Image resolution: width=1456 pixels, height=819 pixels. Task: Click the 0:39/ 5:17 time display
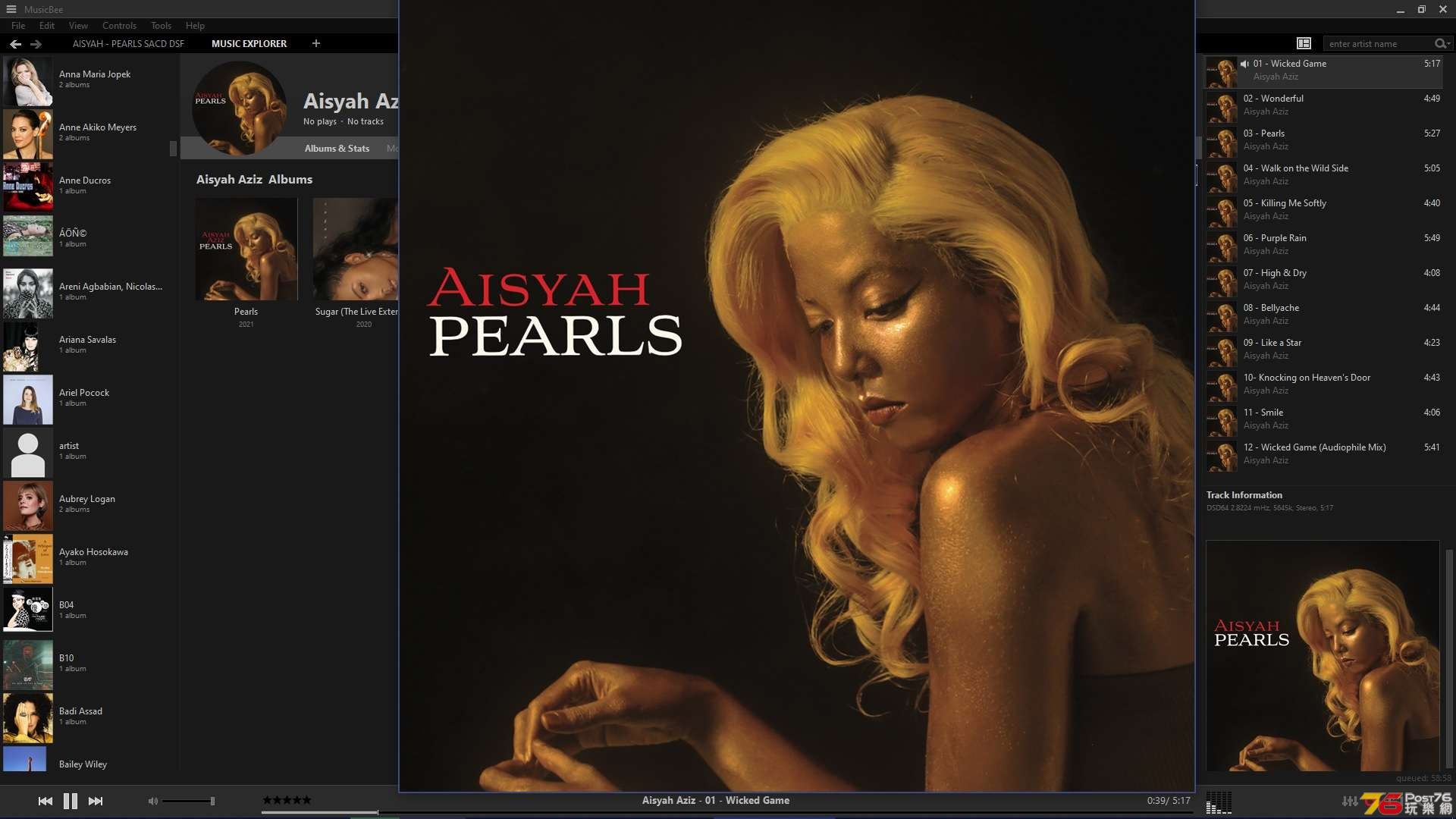point(1168,801)
